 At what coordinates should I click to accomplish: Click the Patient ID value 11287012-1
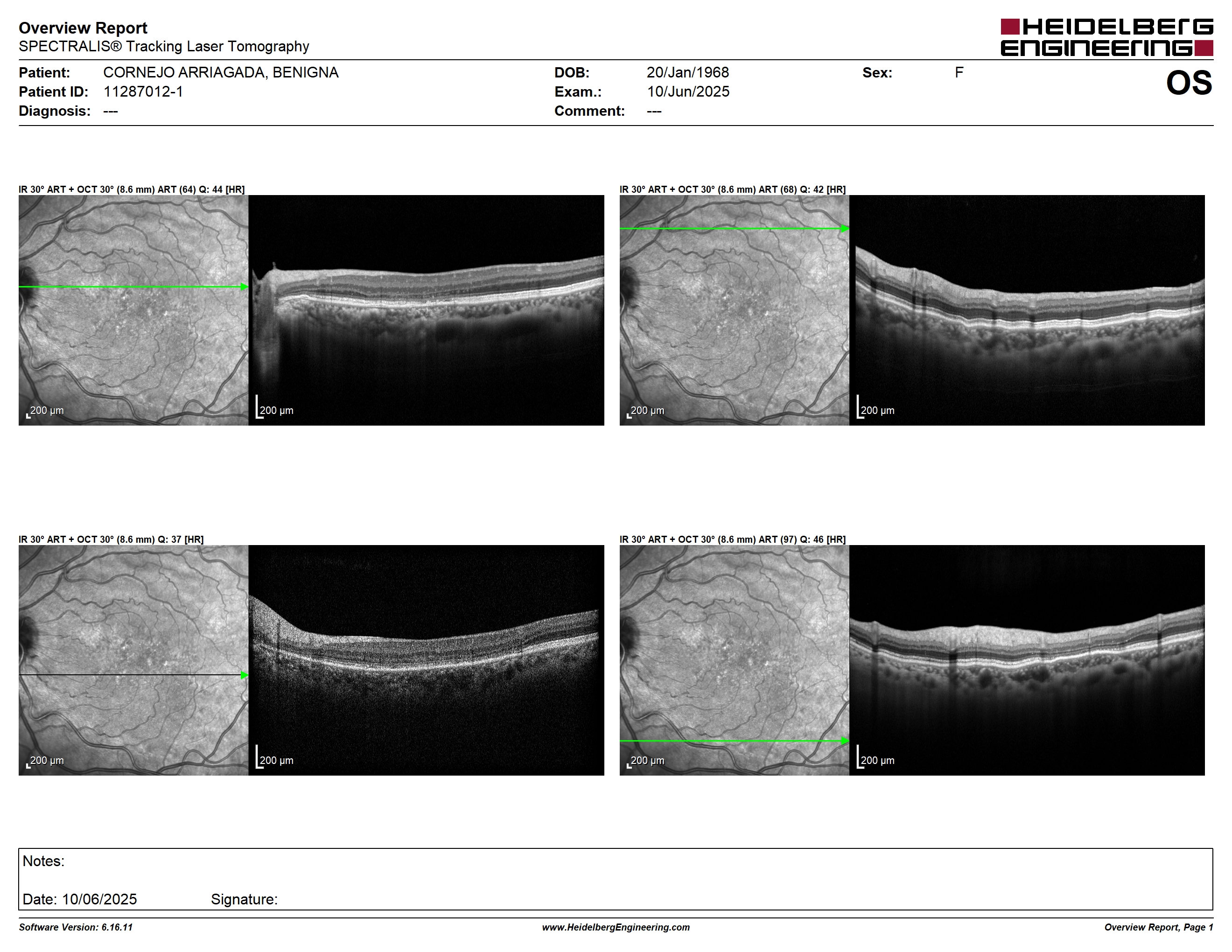pyautogui.click(x=143, y=91)
